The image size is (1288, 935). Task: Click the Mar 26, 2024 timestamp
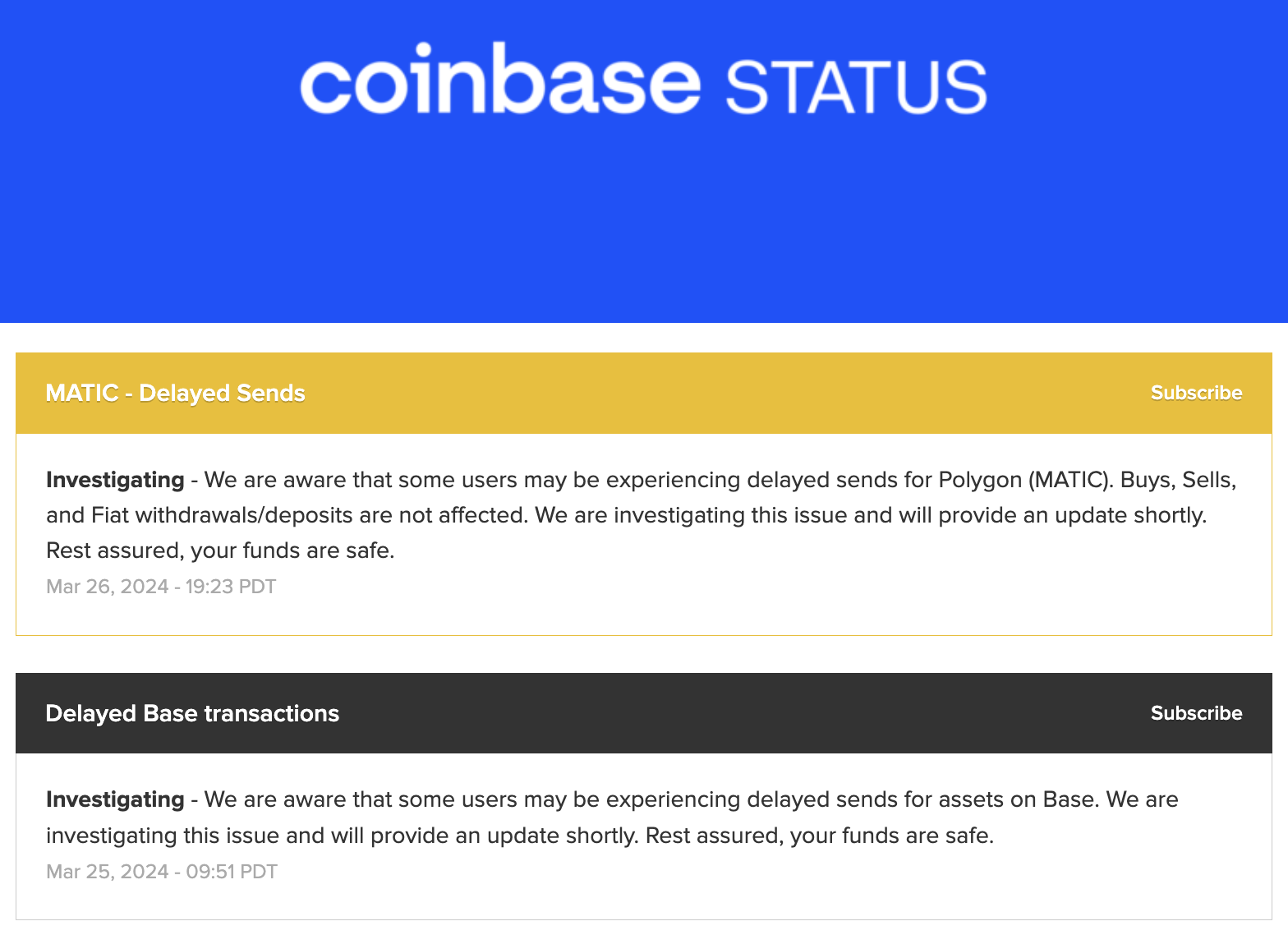[x=161, y=586]
